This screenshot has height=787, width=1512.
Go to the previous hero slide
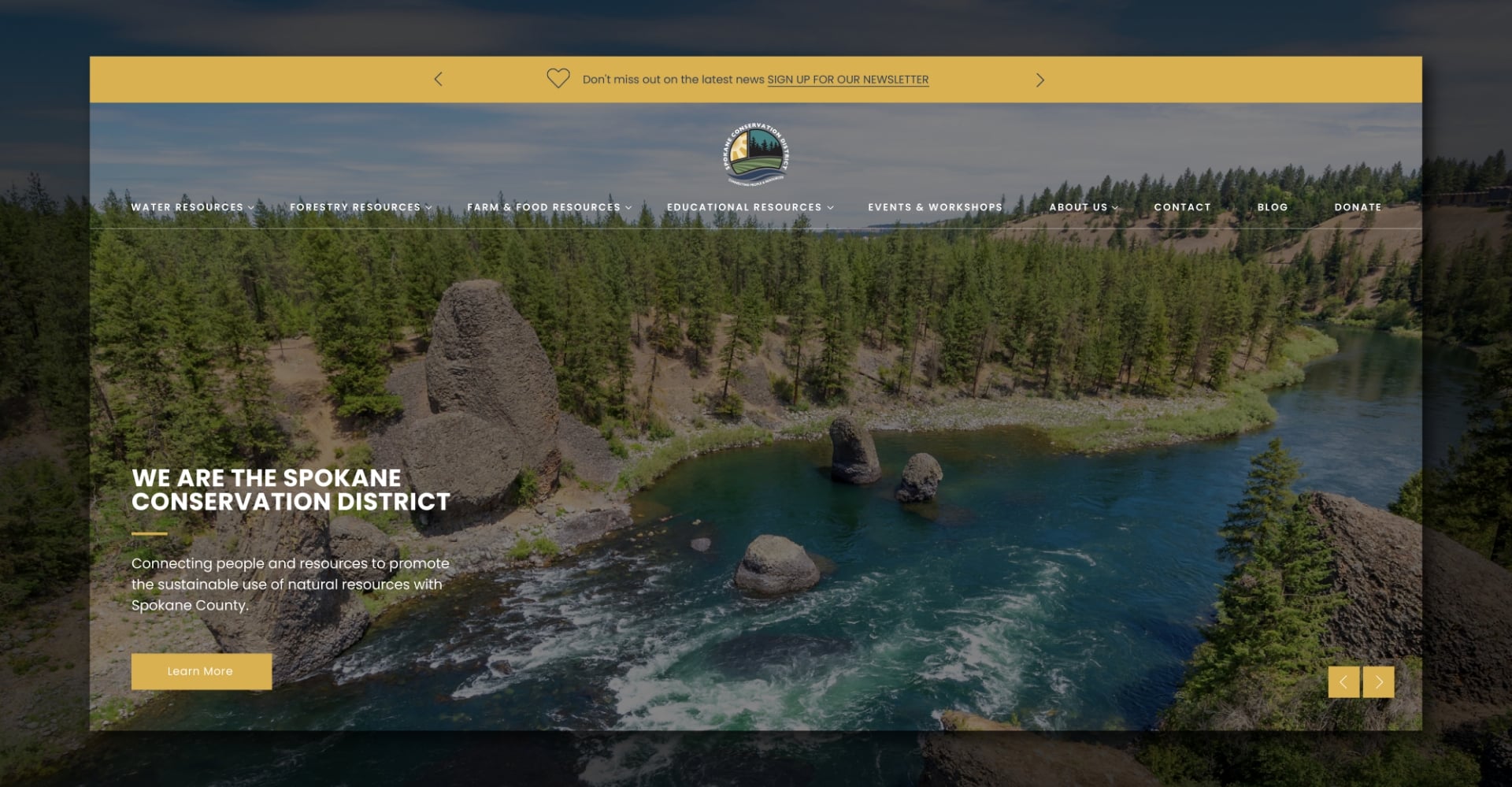(1343, 682)
